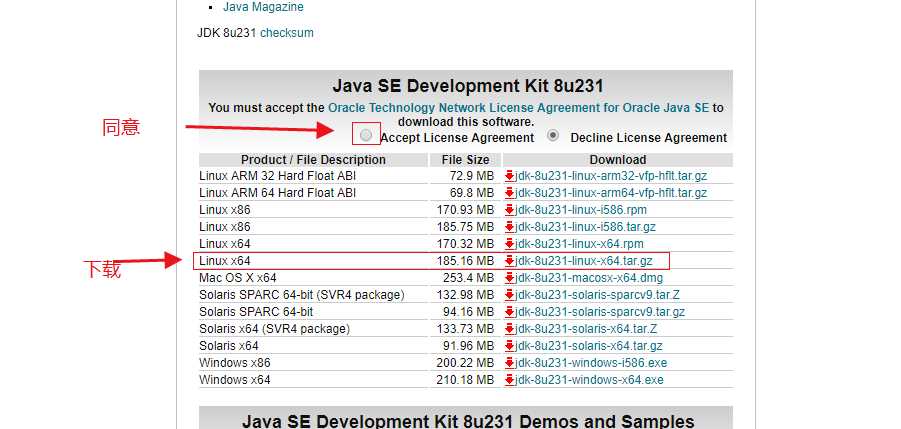
Task: Click red download arrow icon for solaris-sparcv9.tar.Z
Action: pos(509,295)
